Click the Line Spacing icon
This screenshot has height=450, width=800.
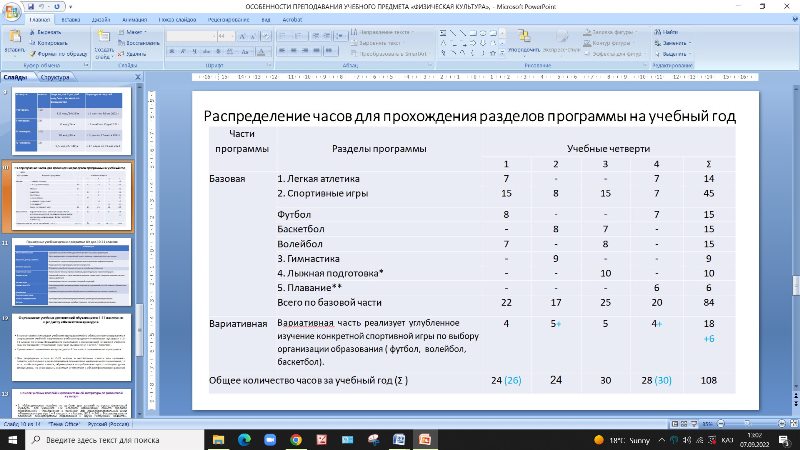click(340, 36)
